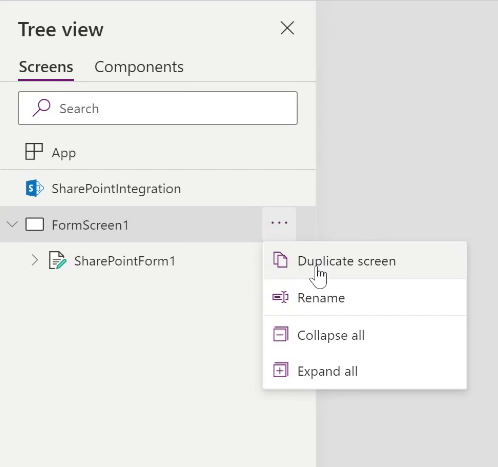The width and height of the screenshot is (498, 467).
Task: Click the Expand all plus icon
Action: [x=281, y=370]
